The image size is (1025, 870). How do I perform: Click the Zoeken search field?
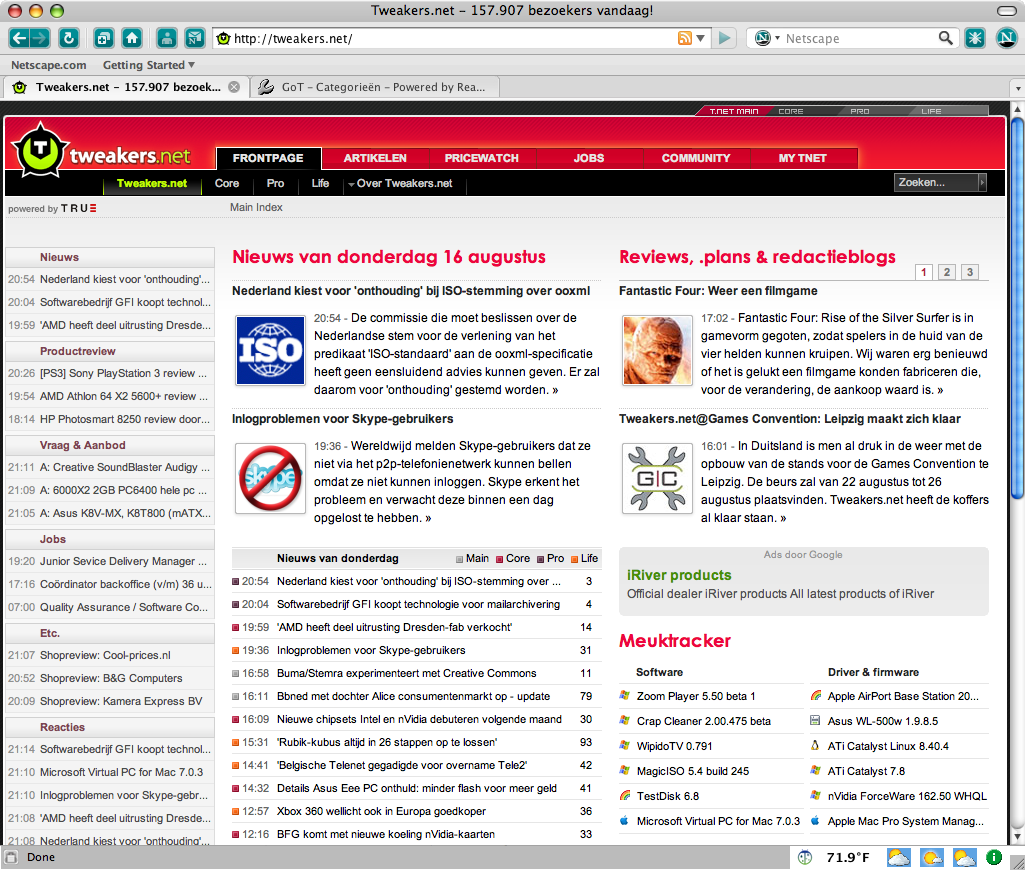(935, 182)
